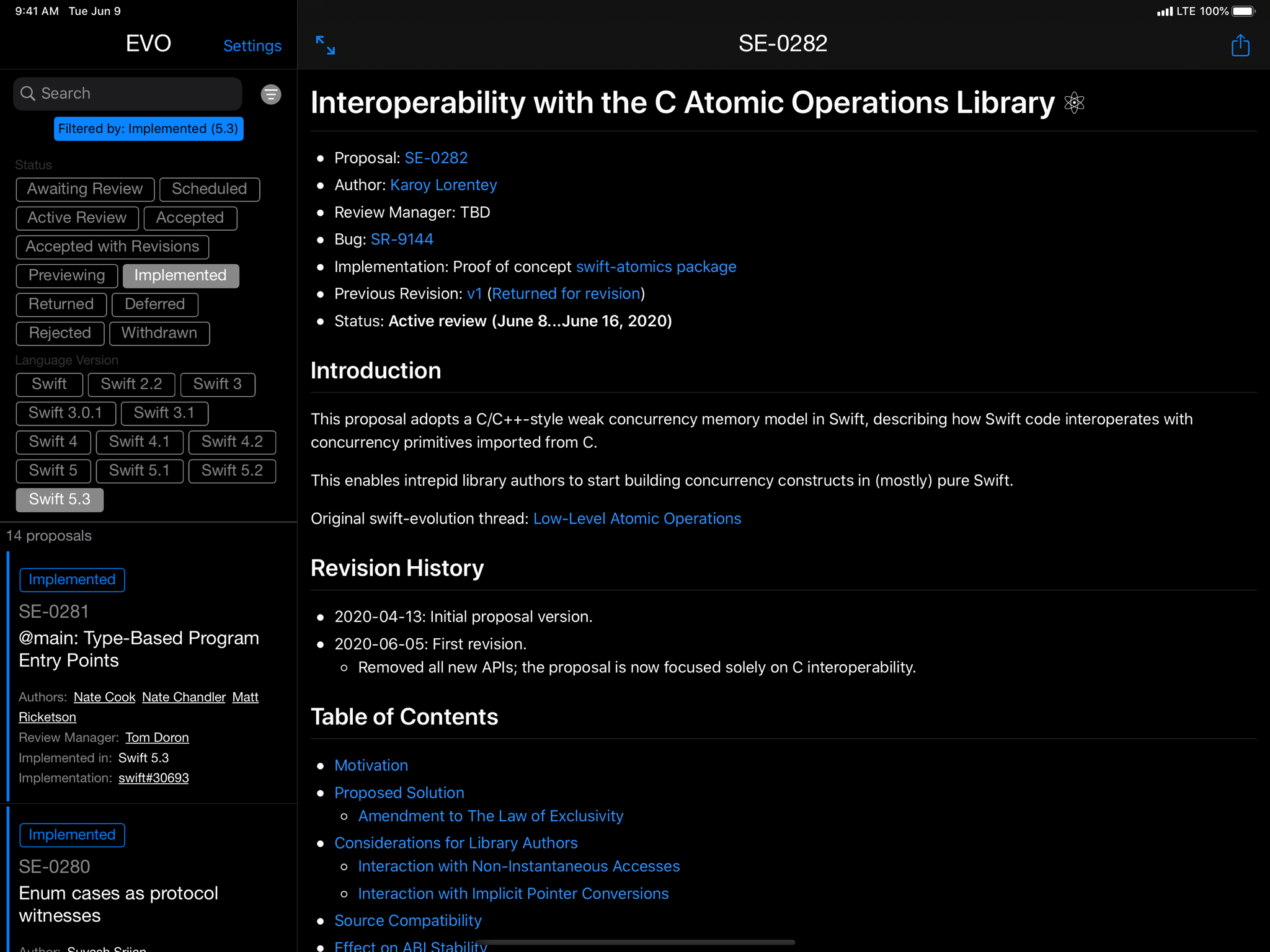The image size is (1270, 952).
Task: Focus the Search field
Action: [128, 94]
